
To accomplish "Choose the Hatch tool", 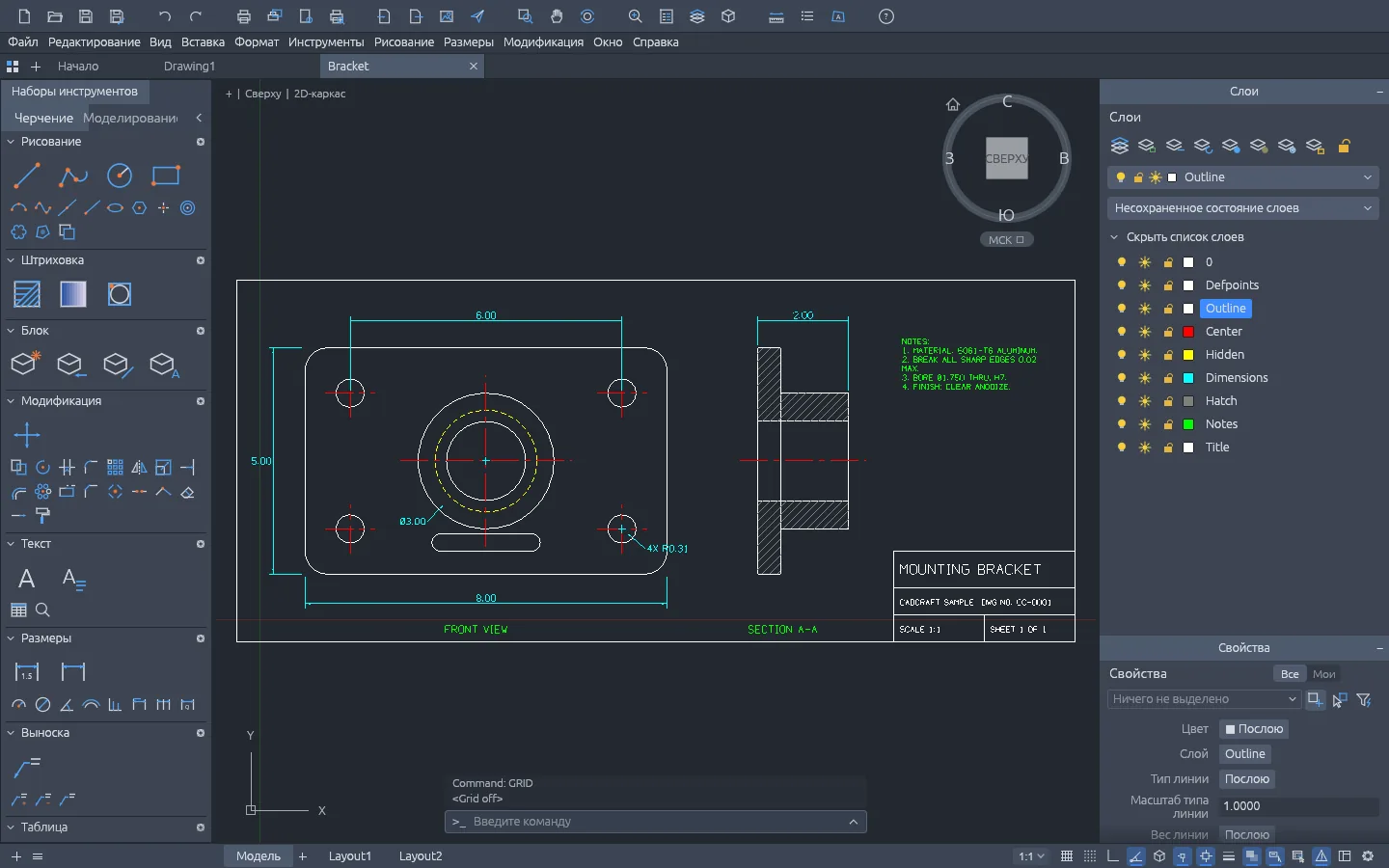I will pyautogui.click(x=27, y=294).
